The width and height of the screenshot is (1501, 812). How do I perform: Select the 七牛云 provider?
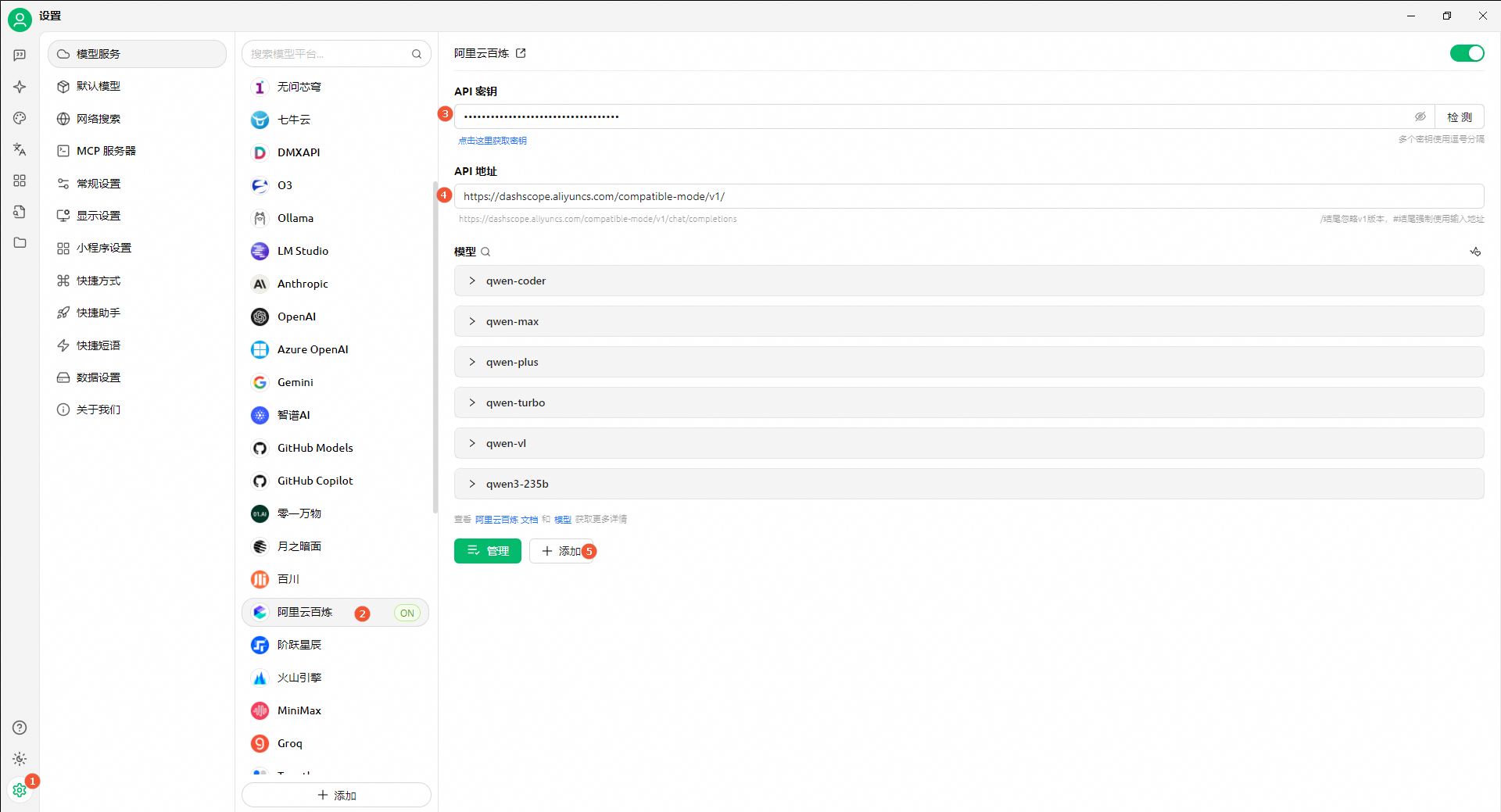tap(335, 120)
